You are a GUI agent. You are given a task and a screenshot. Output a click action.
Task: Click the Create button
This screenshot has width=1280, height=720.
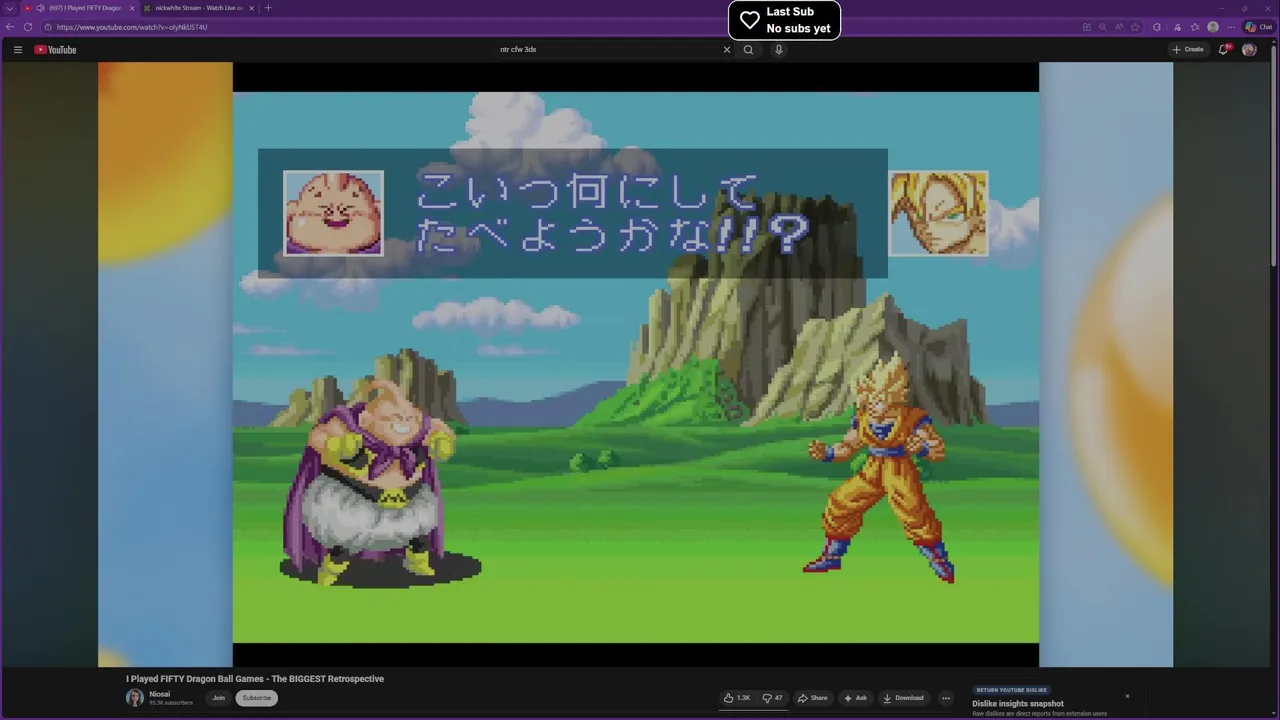click(1188, 49)
